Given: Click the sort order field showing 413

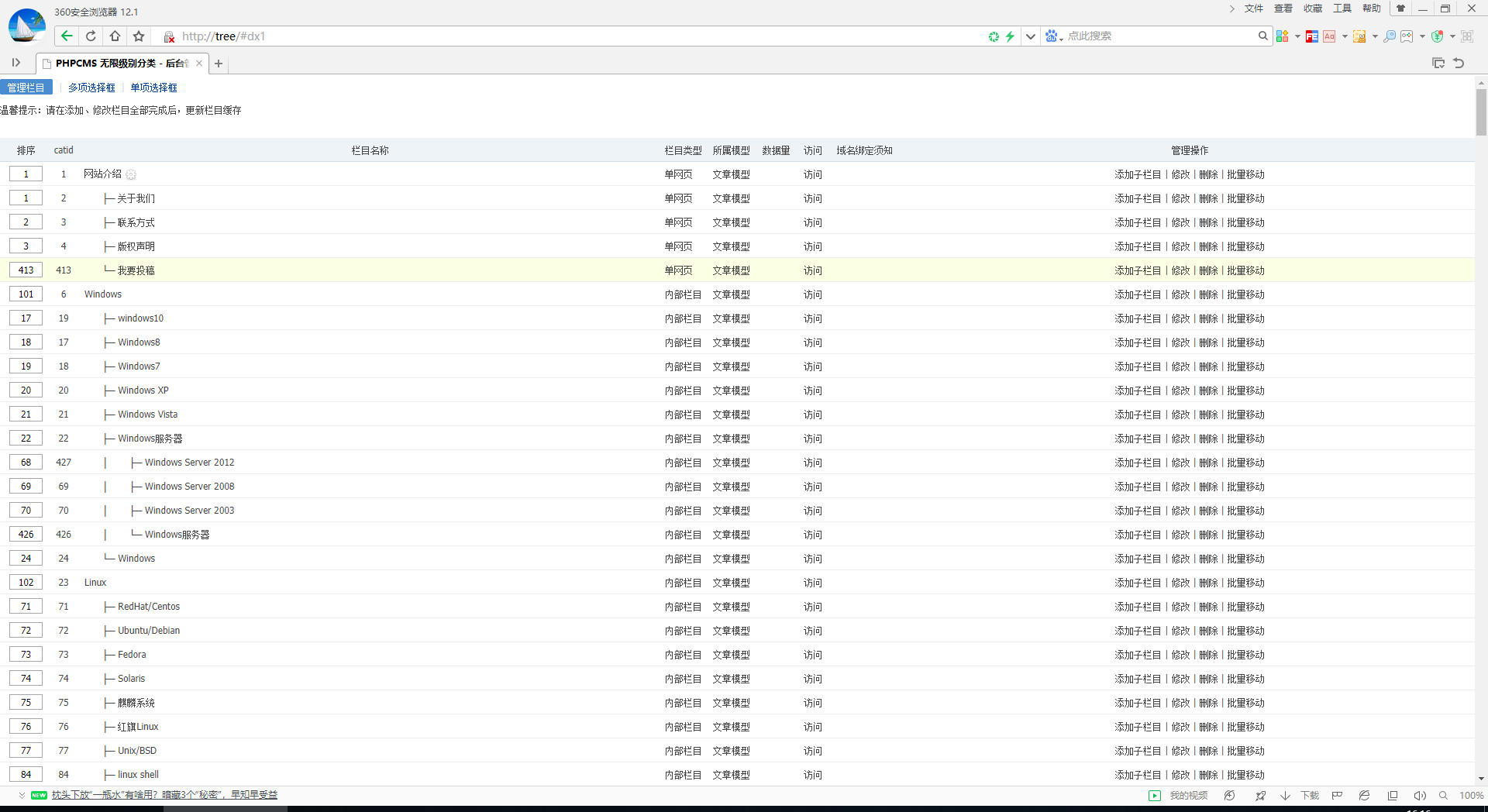Looking at the screenshot, I should coord(26,270).
